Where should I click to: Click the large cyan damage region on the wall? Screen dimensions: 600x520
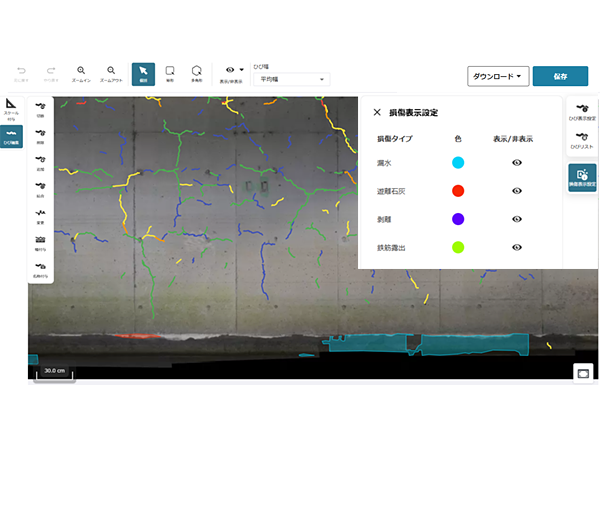(474, 344)
